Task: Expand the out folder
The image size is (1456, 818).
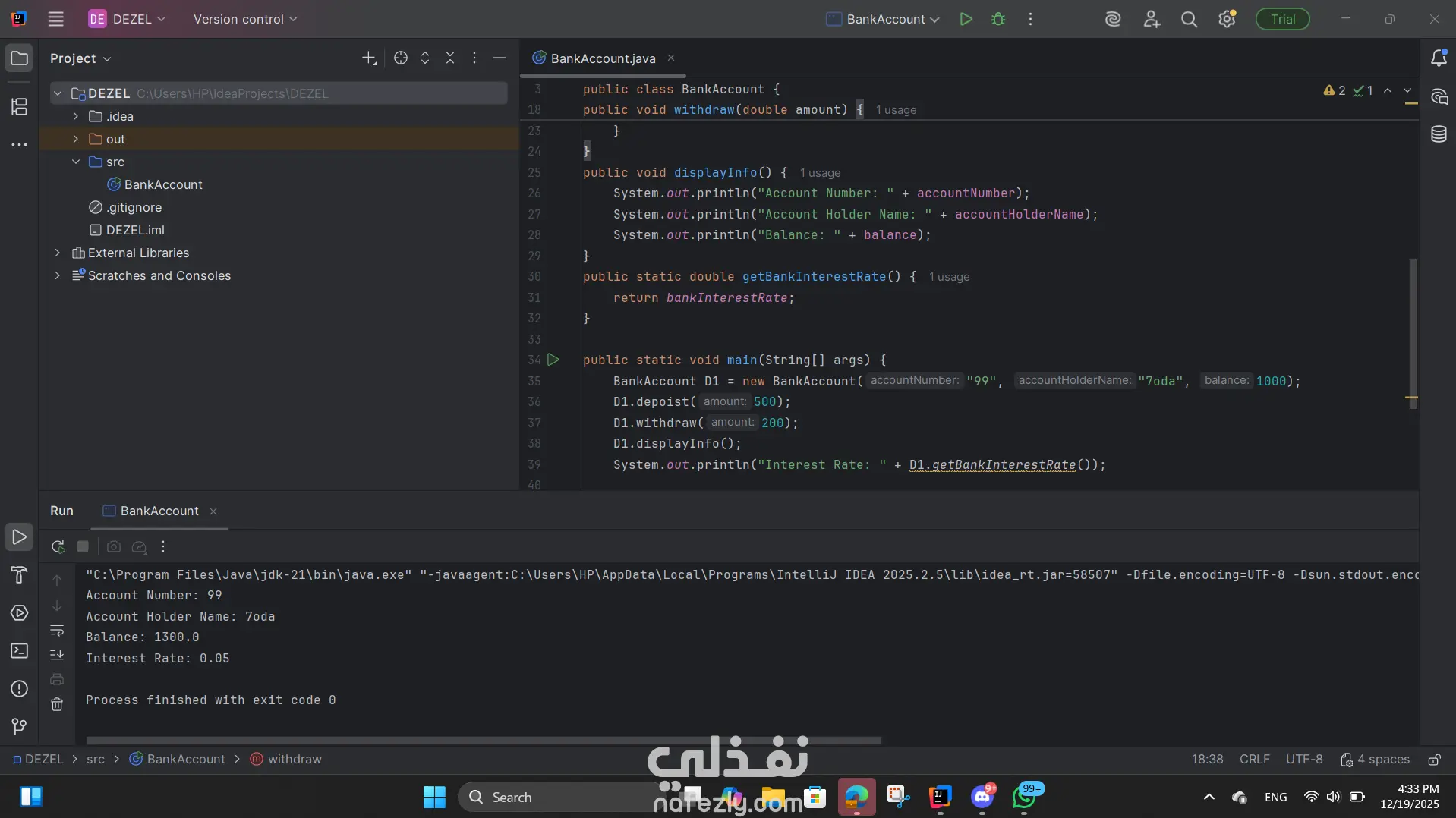Action: click(76, 139)
